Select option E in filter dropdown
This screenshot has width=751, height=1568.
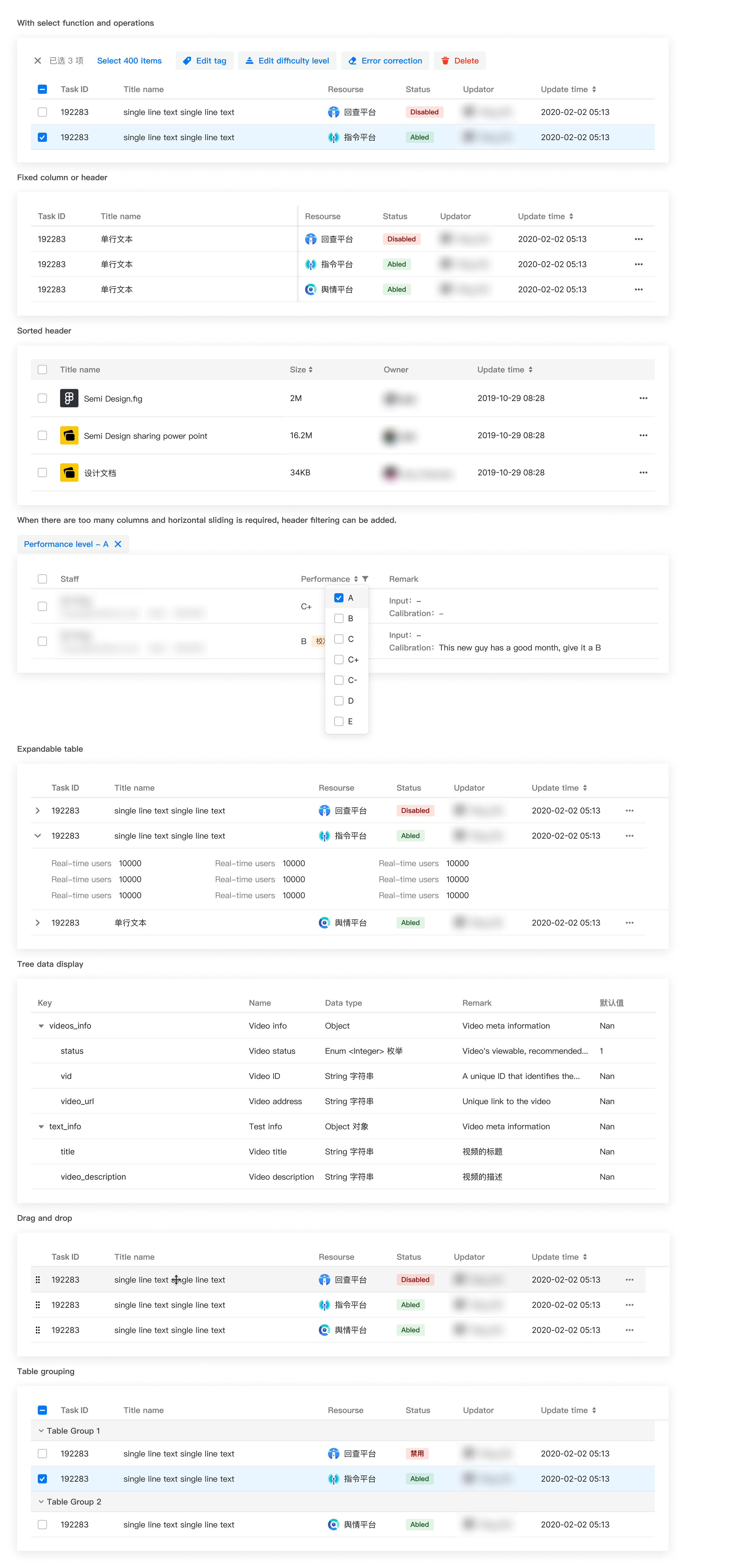click(x=339, y=722)
